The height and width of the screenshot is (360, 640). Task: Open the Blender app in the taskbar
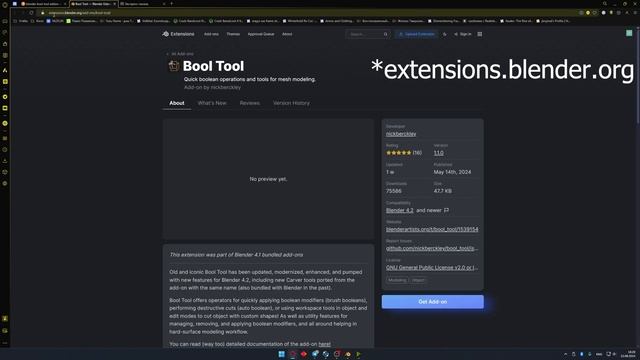pyautogui.click(x=347, y=354)
